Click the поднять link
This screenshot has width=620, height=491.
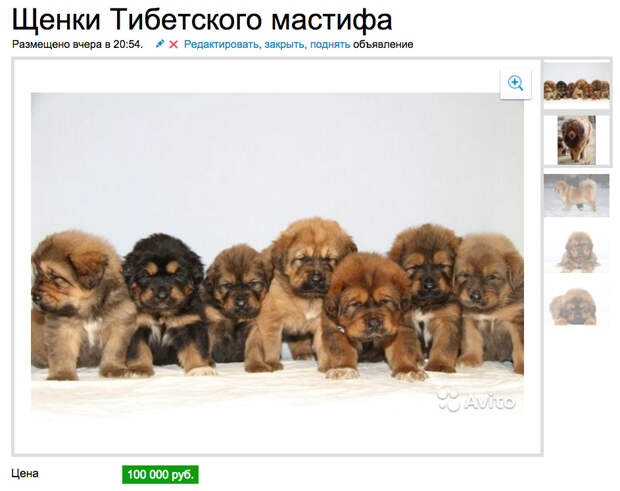point(330,44)
